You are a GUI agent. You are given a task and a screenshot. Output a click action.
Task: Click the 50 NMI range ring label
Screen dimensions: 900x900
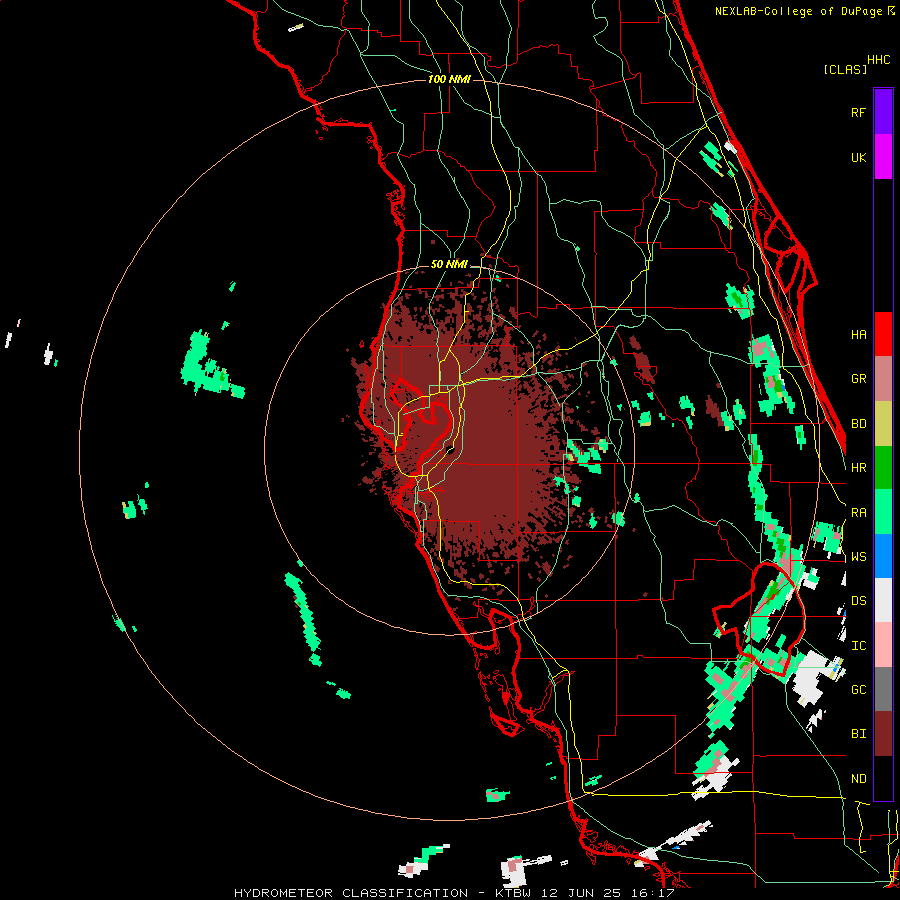[449, 264]
